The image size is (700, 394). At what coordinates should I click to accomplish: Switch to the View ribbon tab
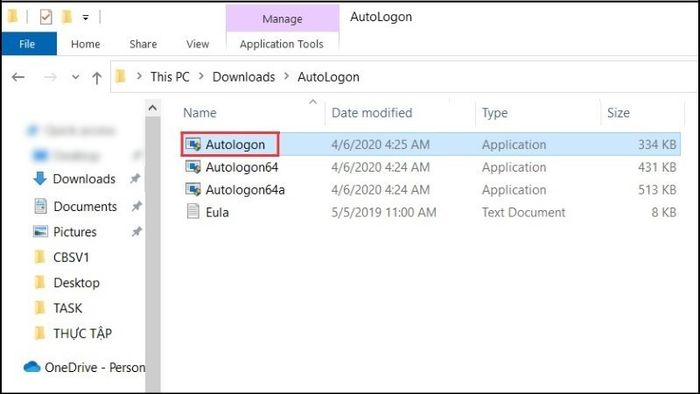point(197,44)
